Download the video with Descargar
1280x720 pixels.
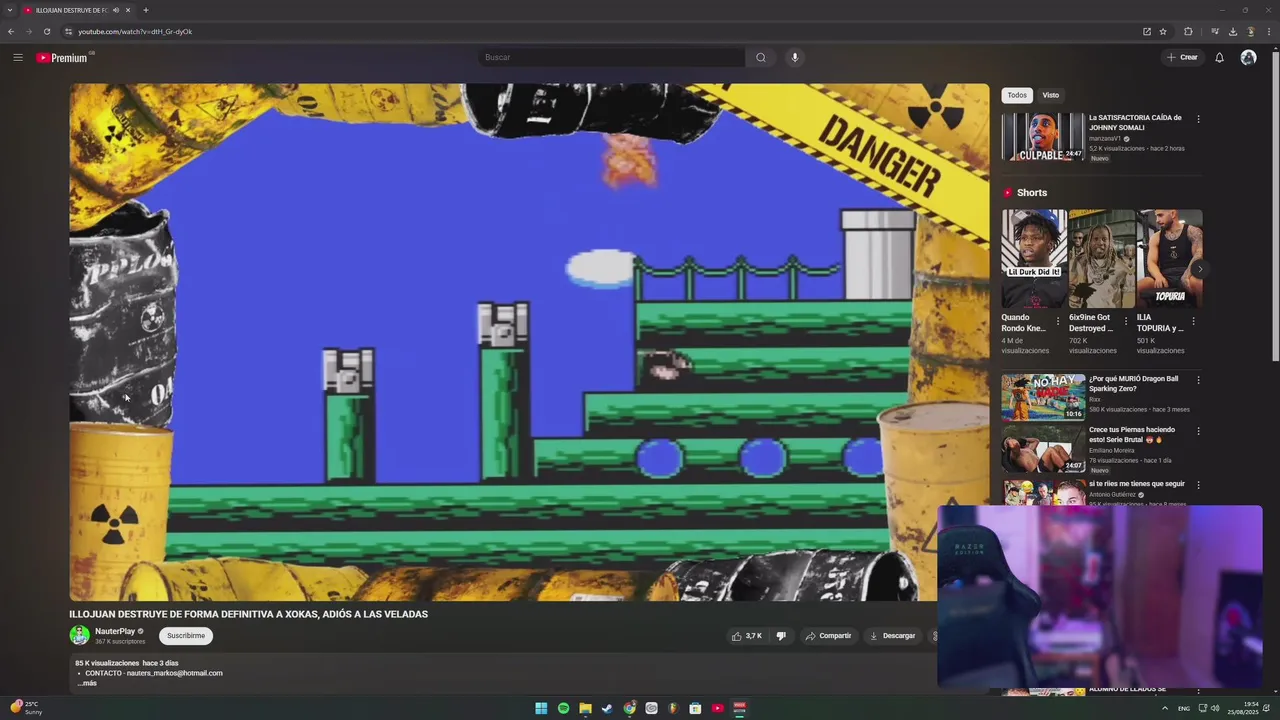tap(893, 636)
